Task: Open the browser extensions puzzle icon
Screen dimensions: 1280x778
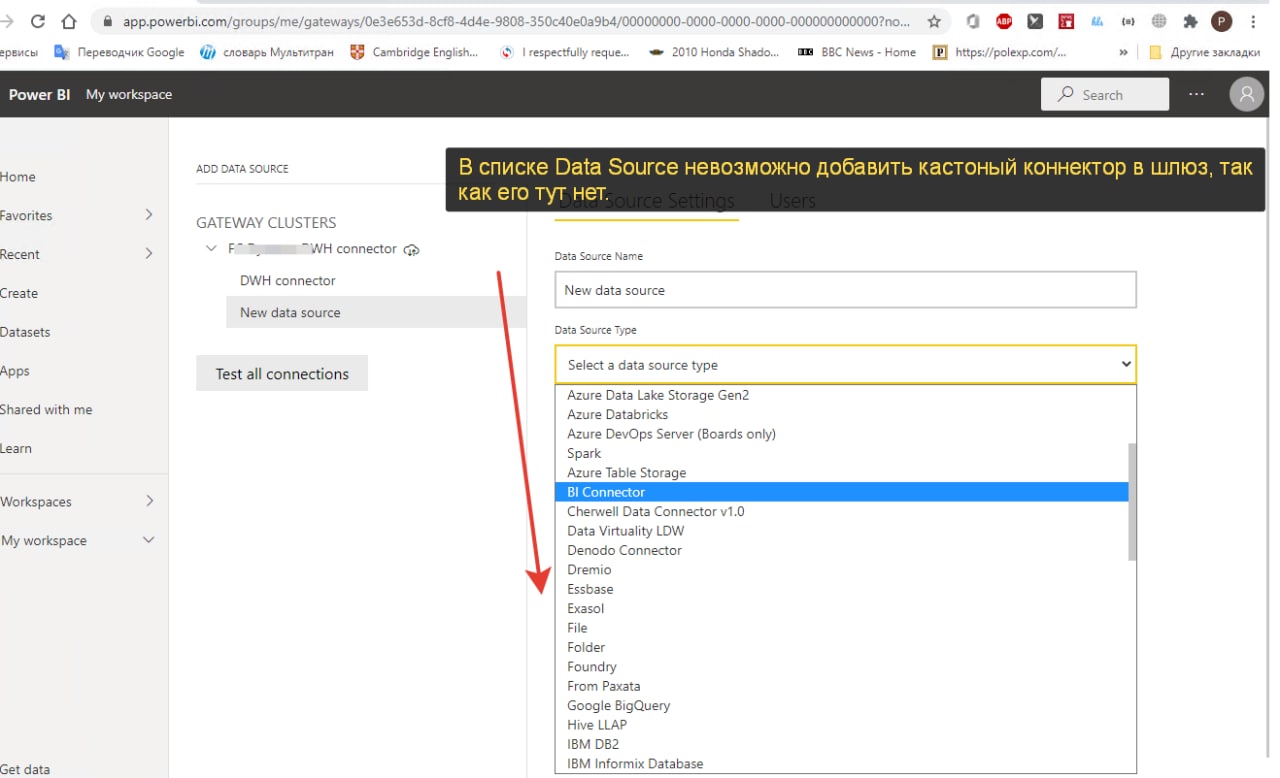Action: 1190,21
